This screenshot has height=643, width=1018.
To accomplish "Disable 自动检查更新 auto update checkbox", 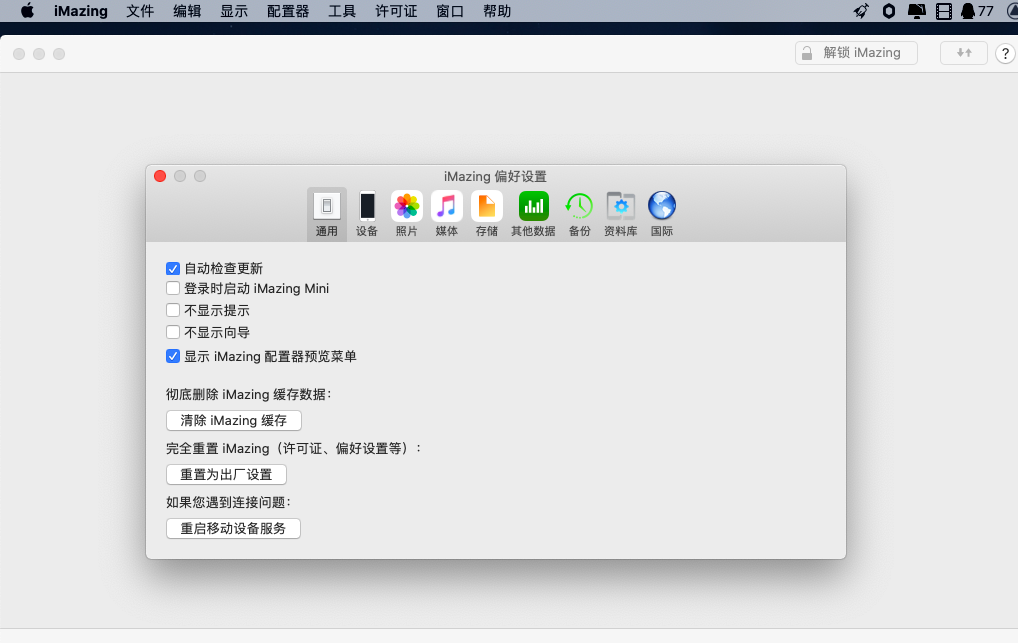I will click(x=173, y=268).
